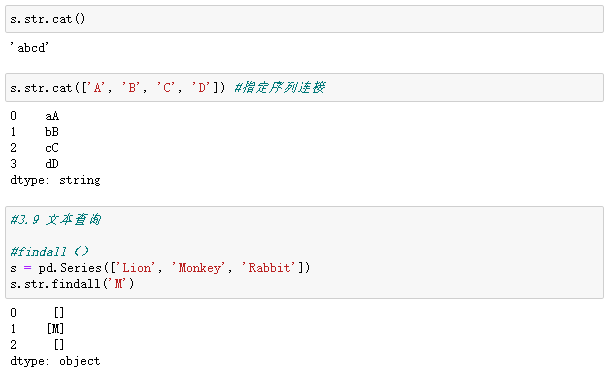Click the 'A' string in cat call

tap(97, 88)
